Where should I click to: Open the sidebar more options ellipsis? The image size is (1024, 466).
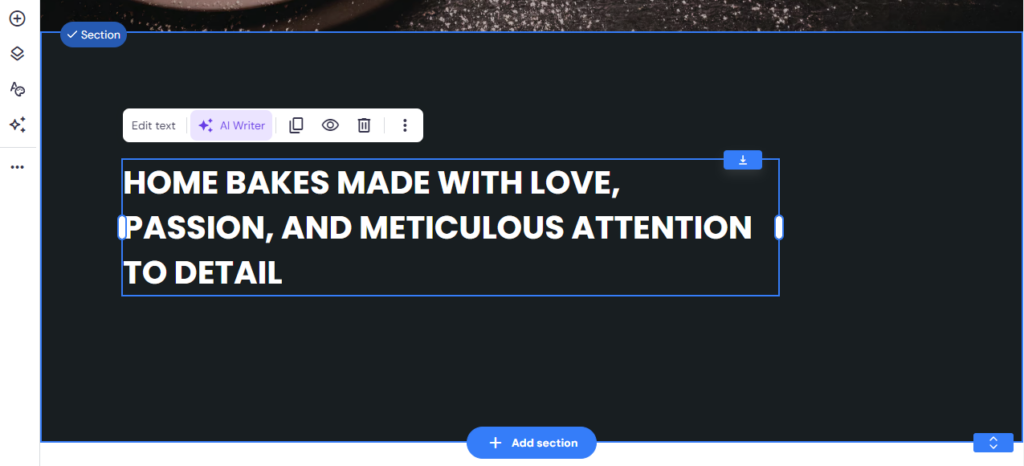[17, 167]
